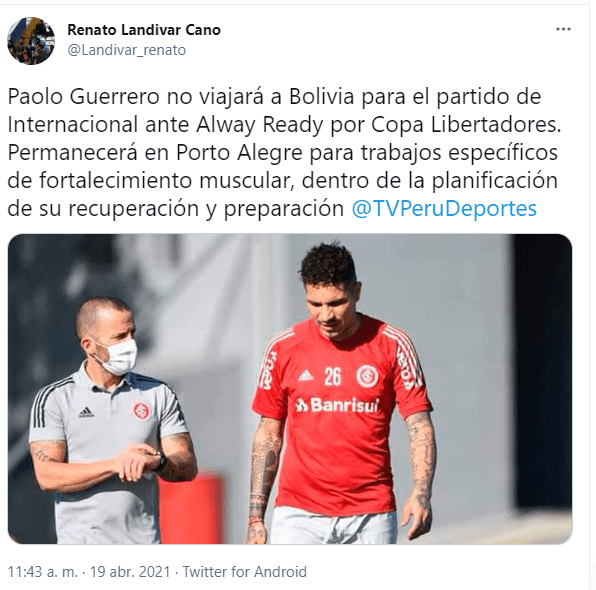Click the Banrisul sponsor logo on jersey

click(337, 405)
